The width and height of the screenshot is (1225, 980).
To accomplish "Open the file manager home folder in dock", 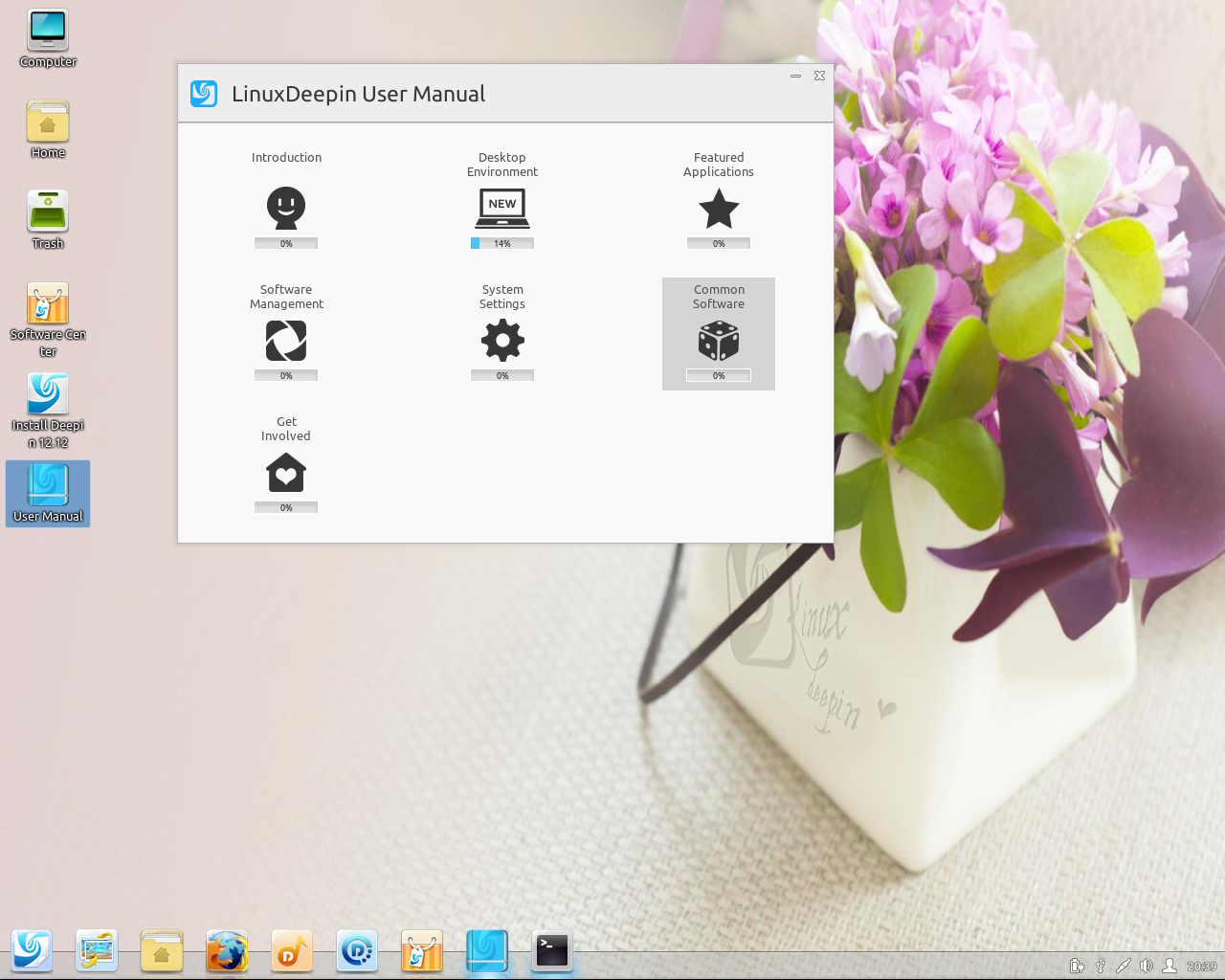I will [x=162, y=950].
